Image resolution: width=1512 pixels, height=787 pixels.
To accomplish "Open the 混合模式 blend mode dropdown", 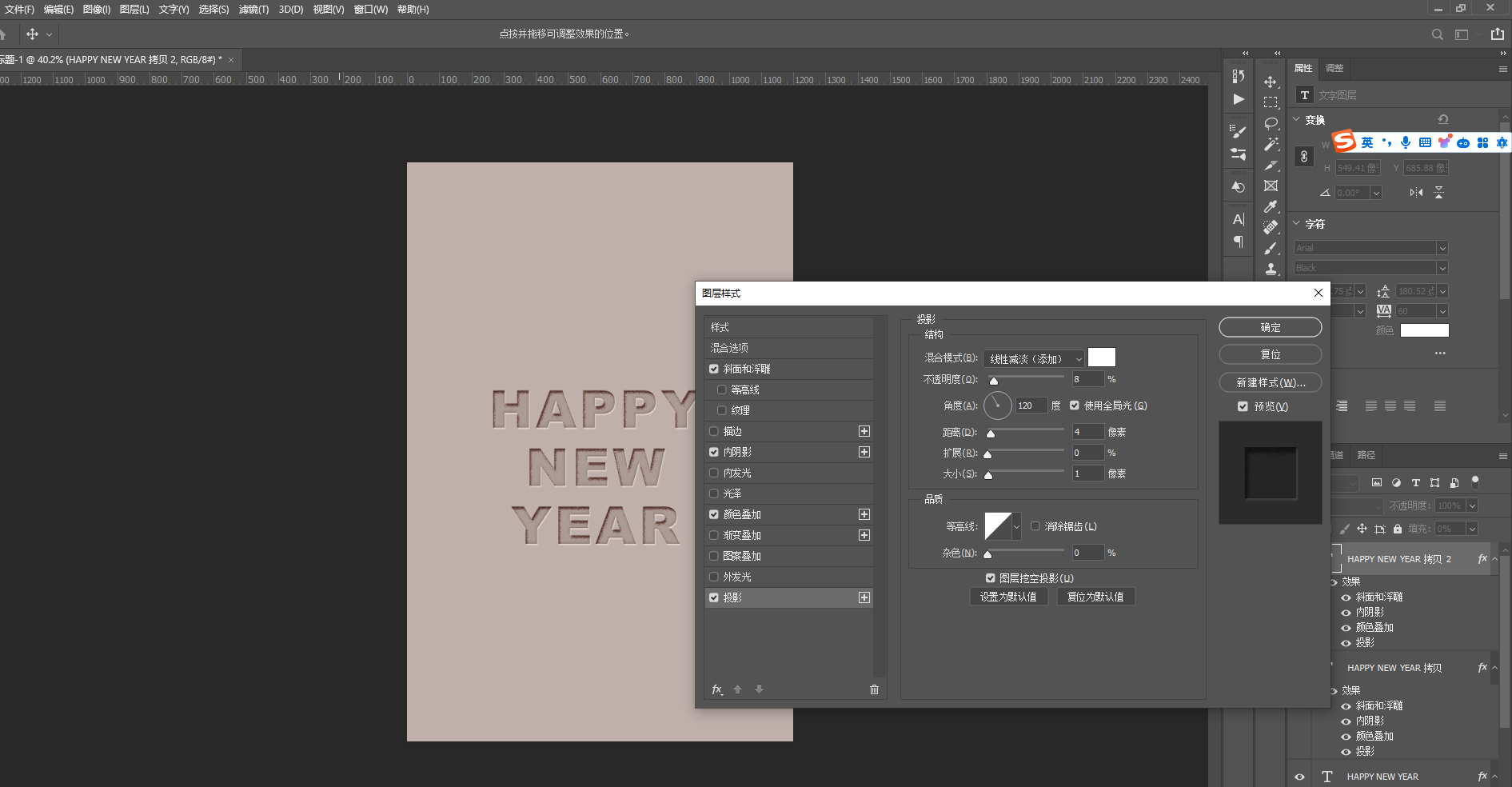I will click(1033, 359).
